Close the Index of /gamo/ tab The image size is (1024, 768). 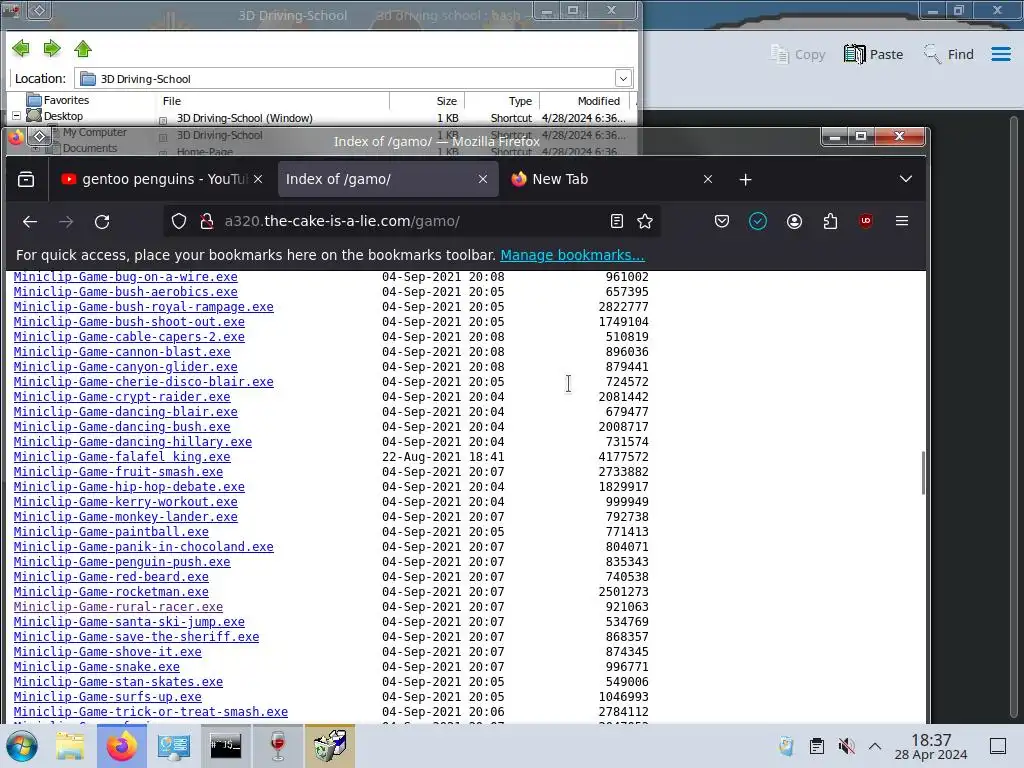pyautogui.click(x=483, y=179)
